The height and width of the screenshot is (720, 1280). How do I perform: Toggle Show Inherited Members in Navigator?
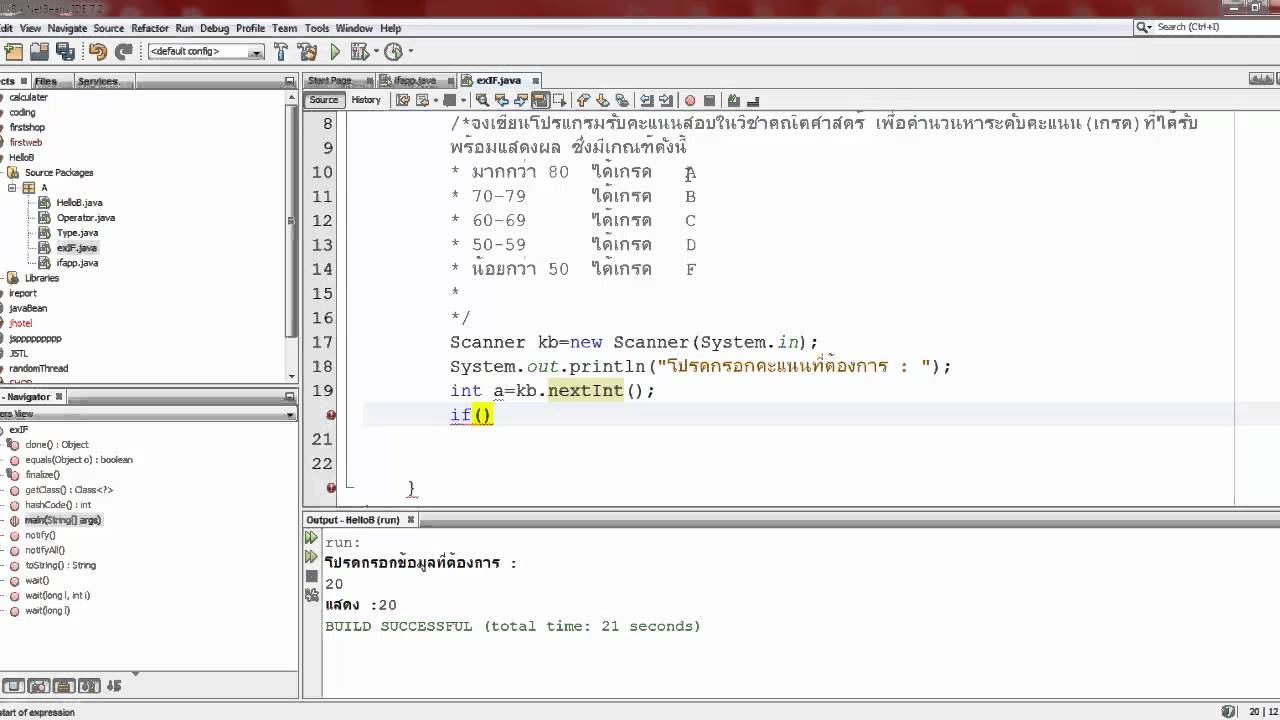tap(13, 686)
